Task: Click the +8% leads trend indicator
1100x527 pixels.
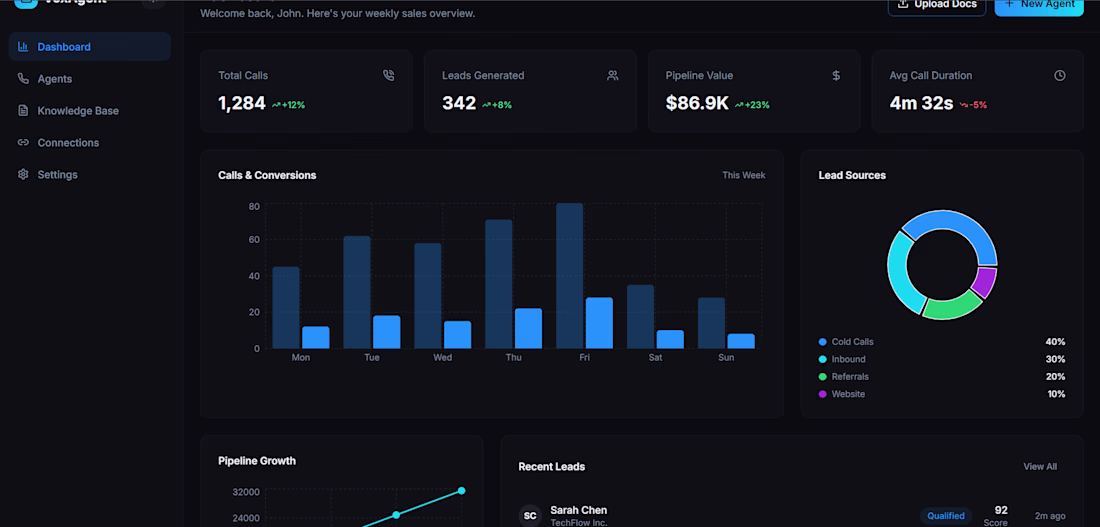Action: [497, 105]
